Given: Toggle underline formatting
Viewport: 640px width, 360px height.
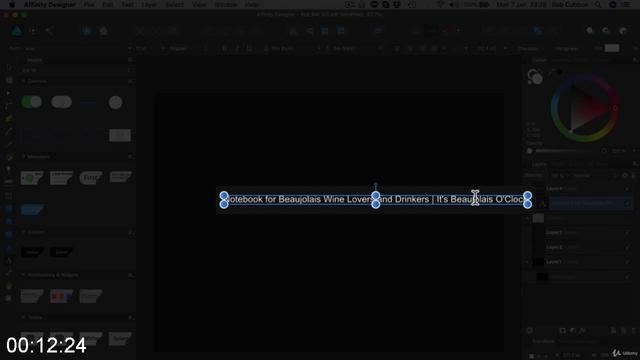Looking at the screenshot, I should click(249, 48).
